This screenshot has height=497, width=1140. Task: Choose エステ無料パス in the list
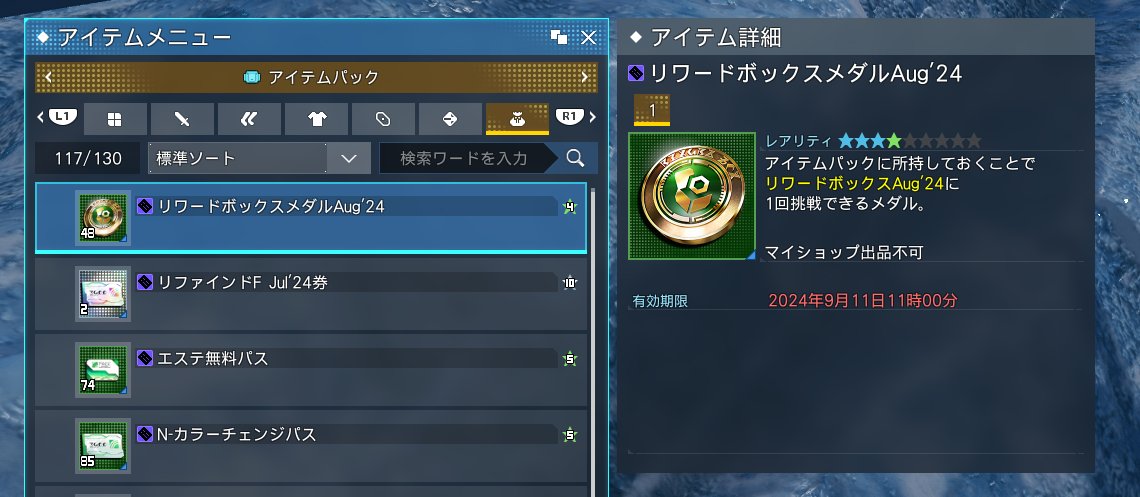[311, 369]
